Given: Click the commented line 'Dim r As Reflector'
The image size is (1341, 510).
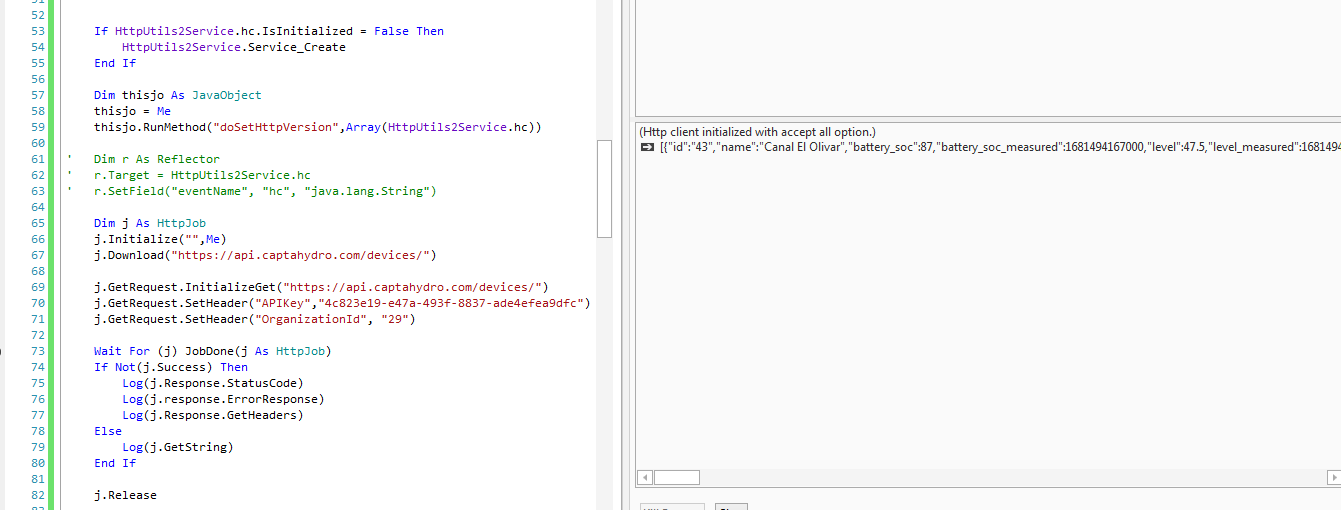Looking at the screenshot, I should 157,159.
